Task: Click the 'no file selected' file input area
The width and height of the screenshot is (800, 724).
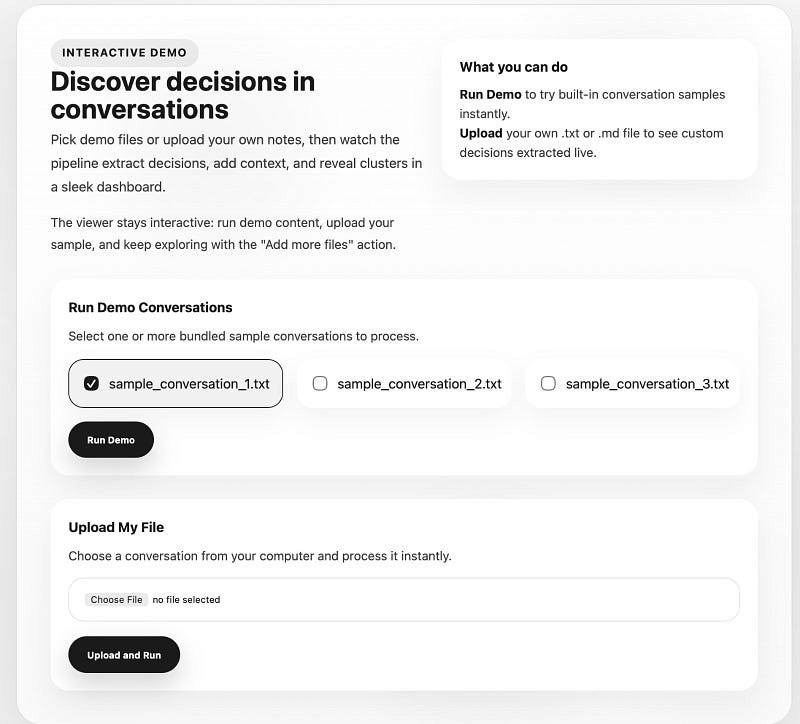Action: pyautogui.click(x=184, y=600)
